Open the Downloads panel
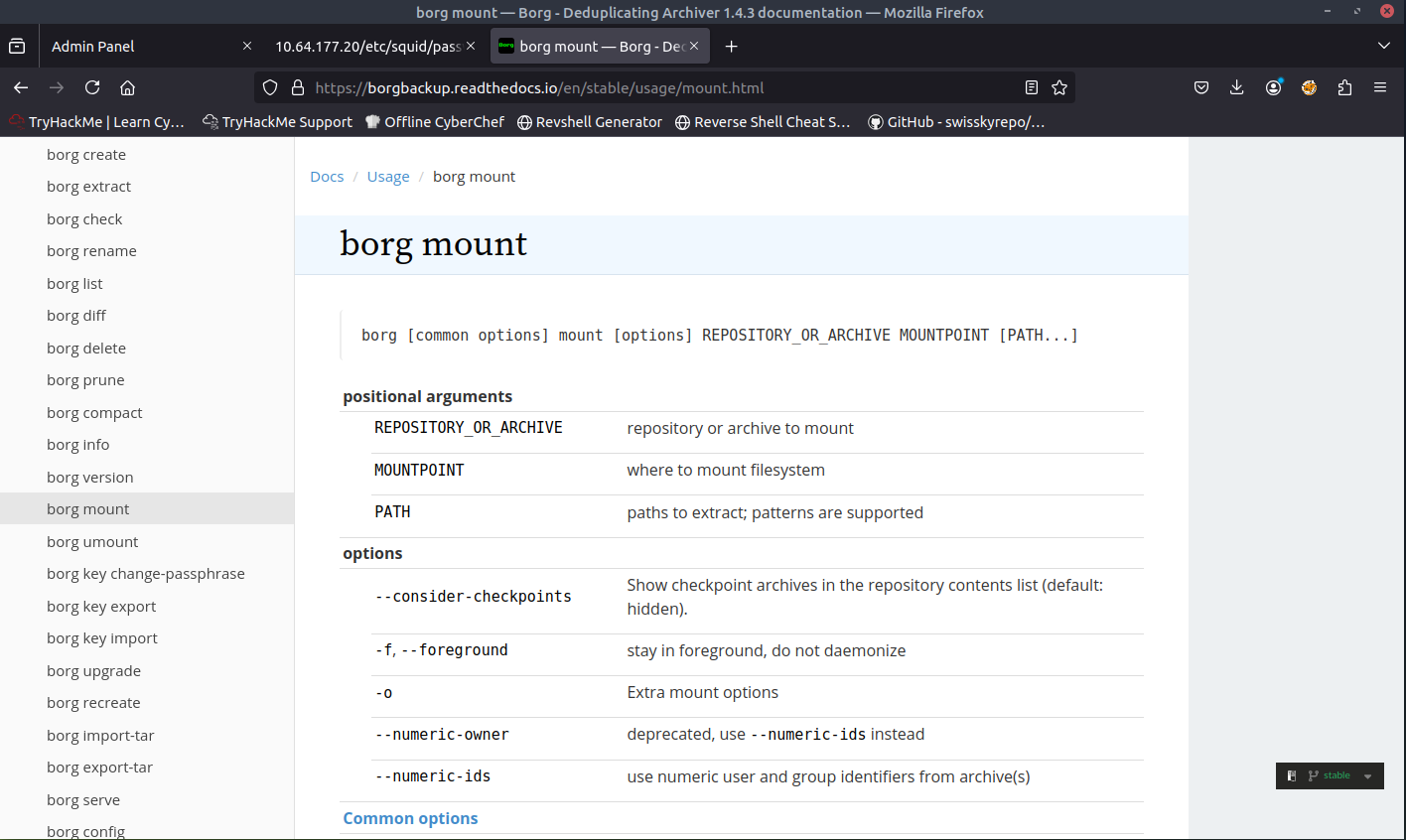Screen dimensions: 1406x840 point(1237,87)
